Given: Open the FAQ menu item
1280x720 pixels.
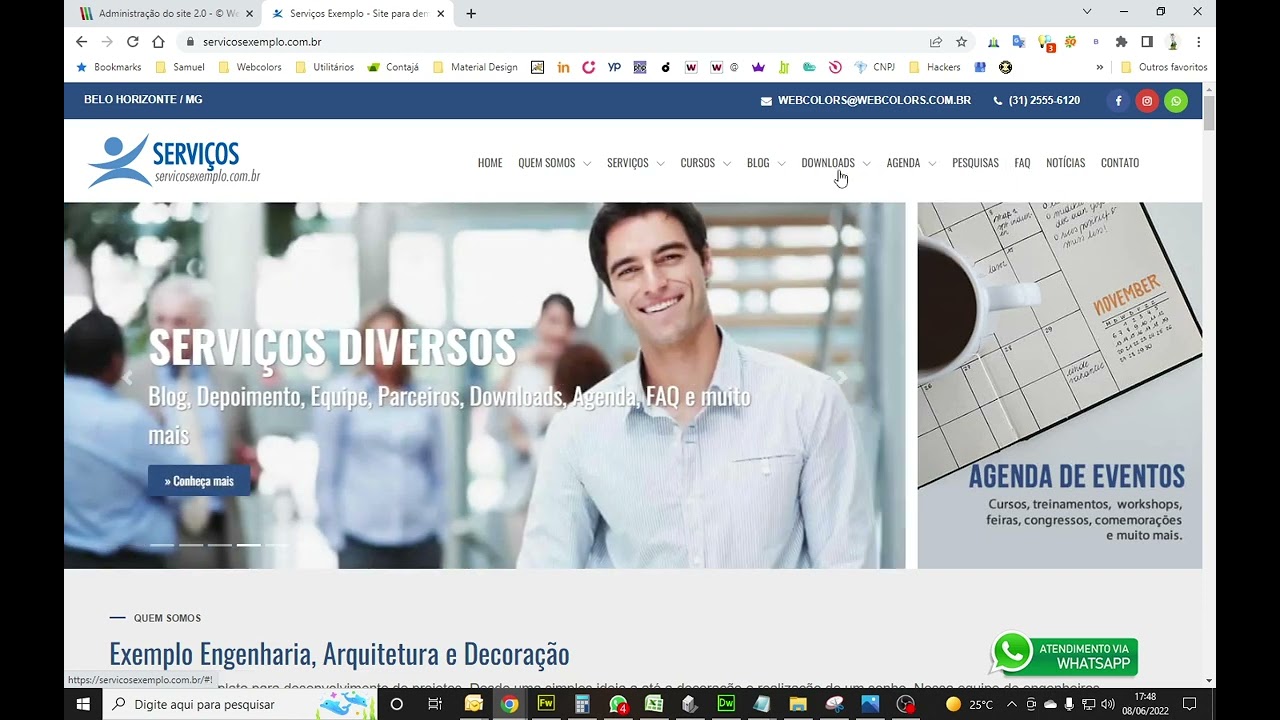Looking at the screenshot, I should (1022, 163).
